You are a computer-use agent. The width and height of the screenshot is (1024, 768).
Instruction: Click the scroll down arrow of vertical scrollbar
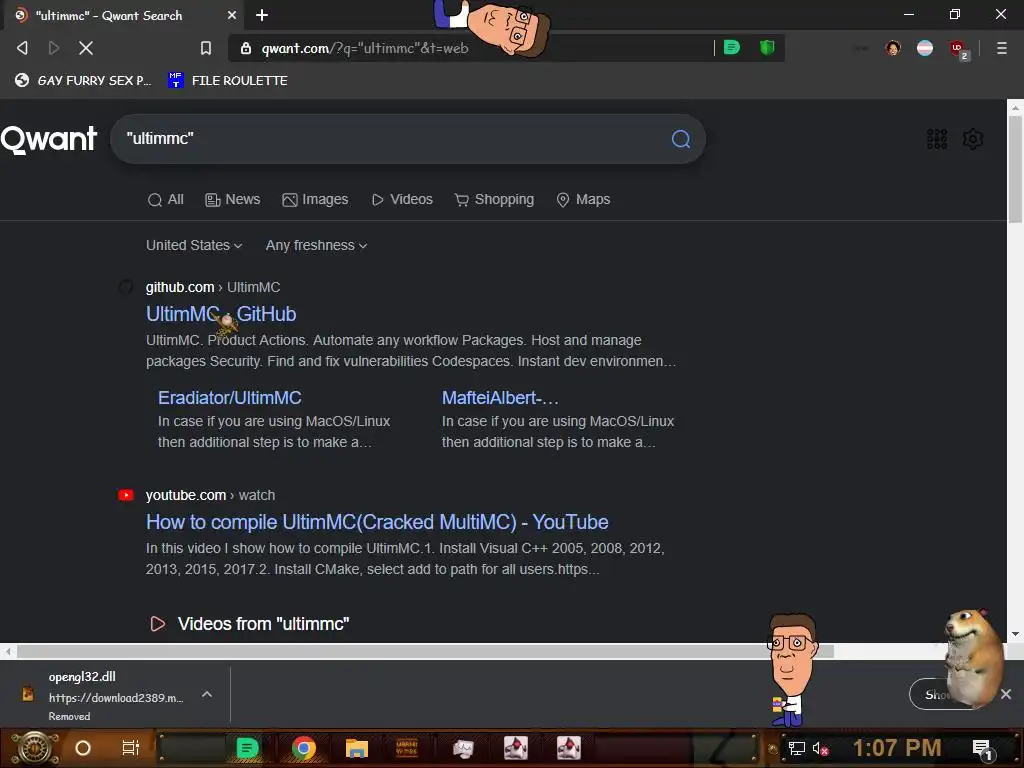(1015, 634)
